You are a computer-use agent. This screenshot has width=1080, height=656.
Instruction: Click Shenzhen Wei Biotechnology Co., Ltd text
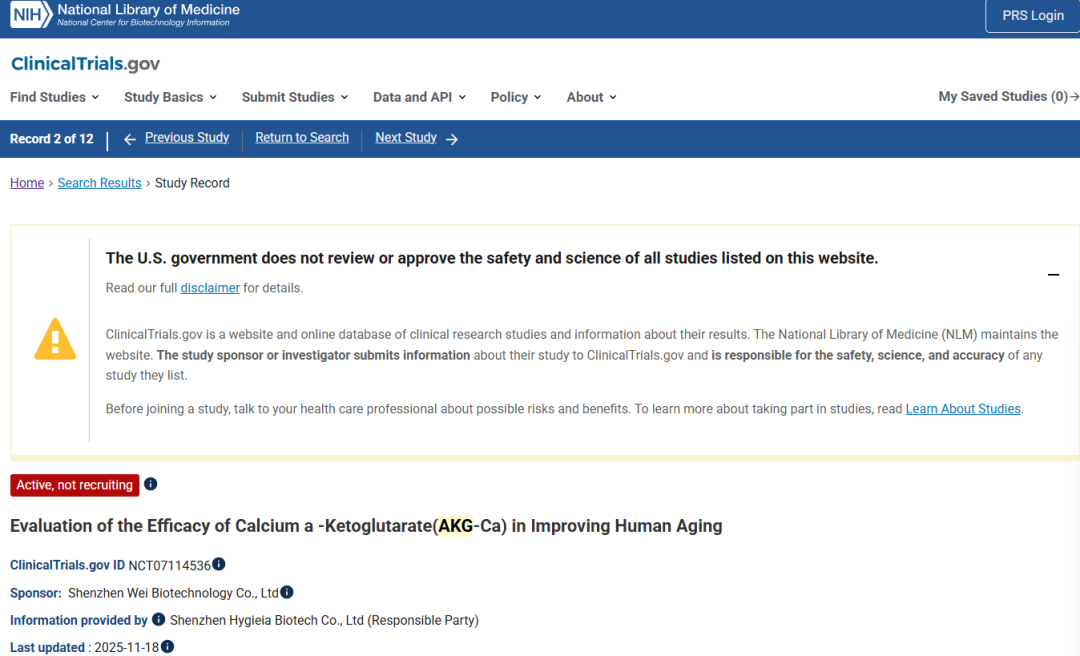173,593
